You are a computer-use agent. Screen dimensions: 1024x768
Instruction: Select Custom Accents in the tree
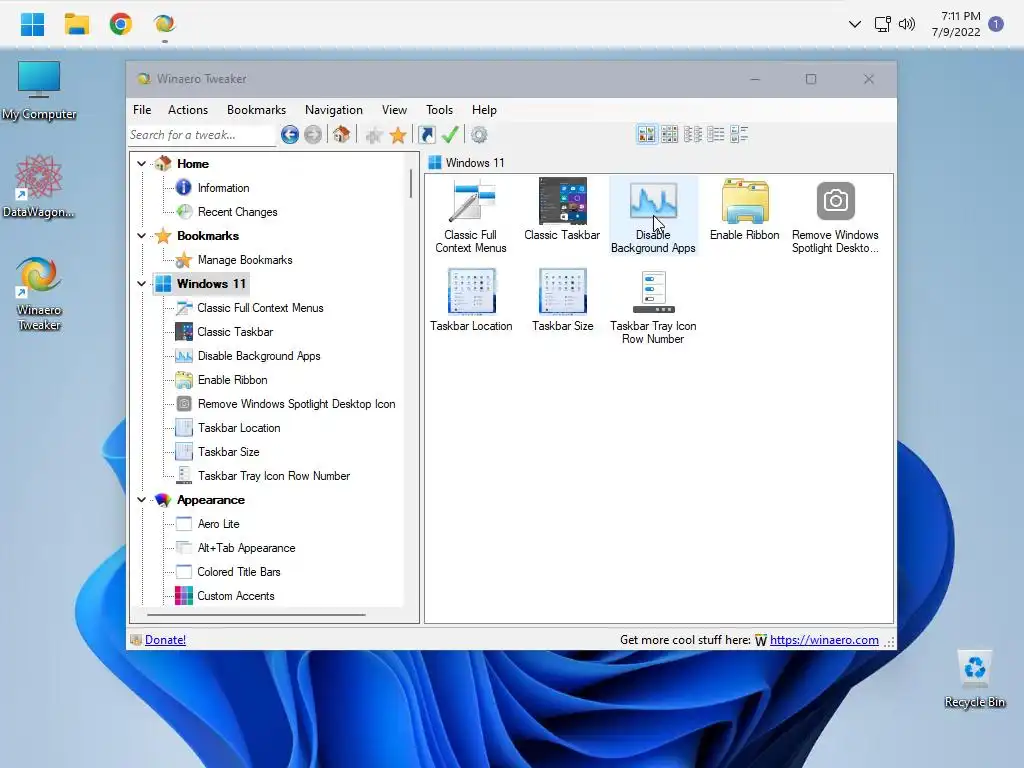point(235,596)
